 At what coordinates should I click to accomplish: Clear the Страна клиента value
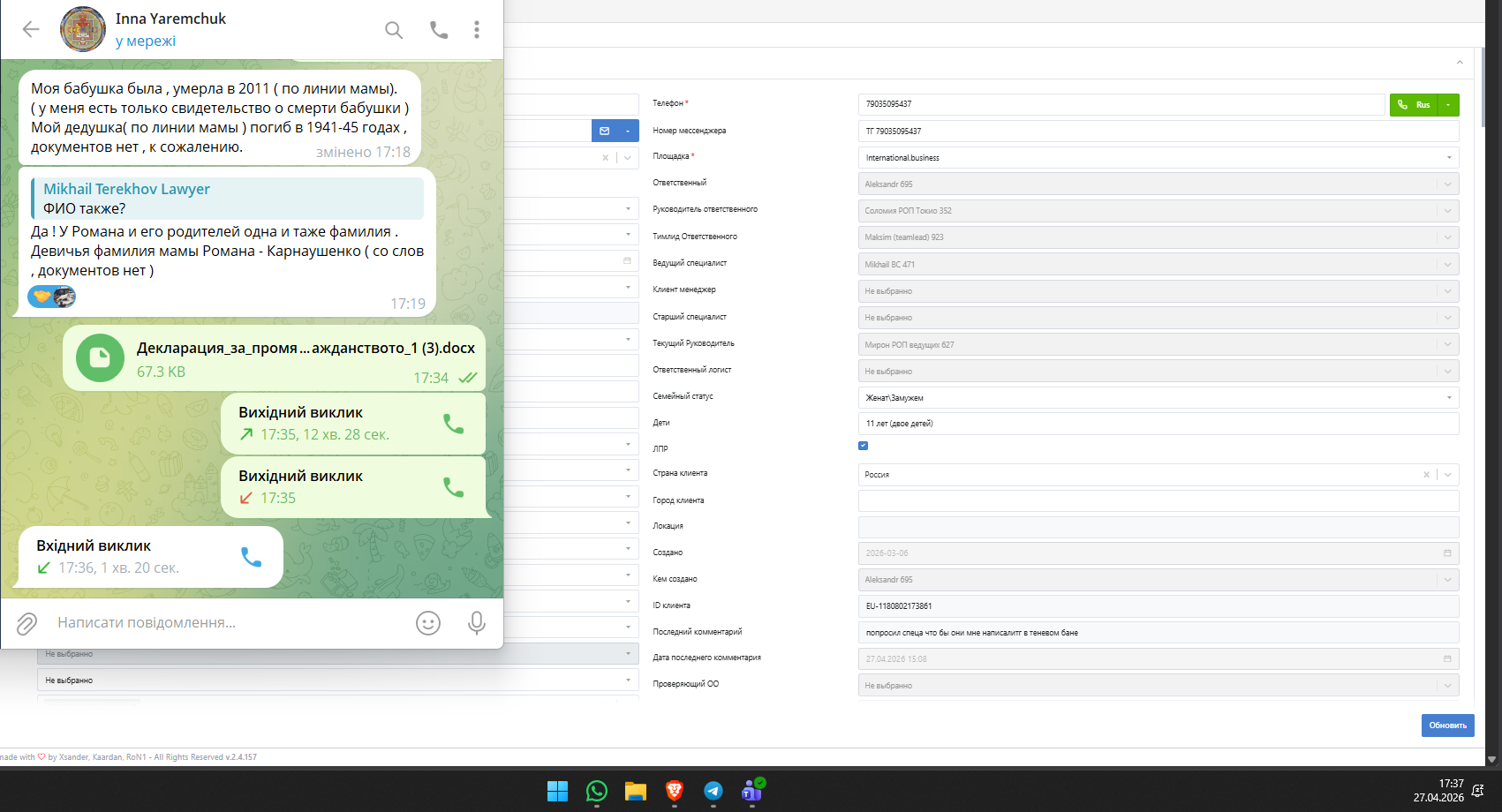coord(1426,475)
